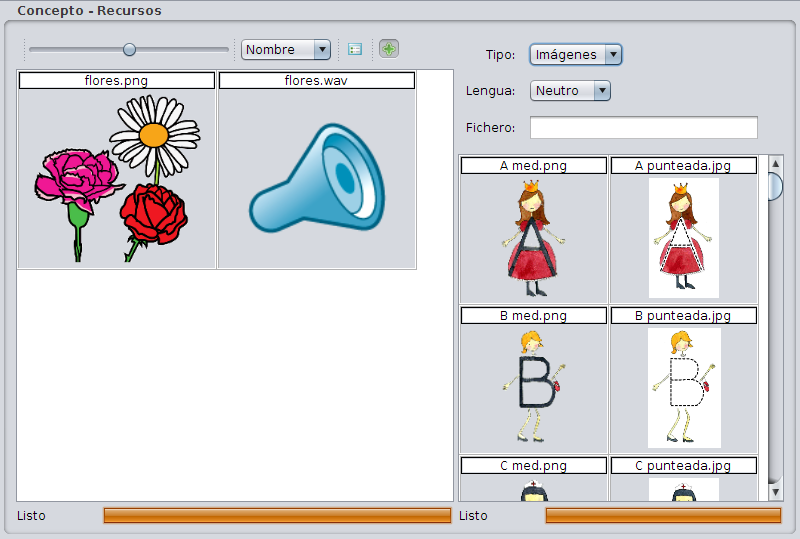Click the A med.png filename label

pos(534,165)
